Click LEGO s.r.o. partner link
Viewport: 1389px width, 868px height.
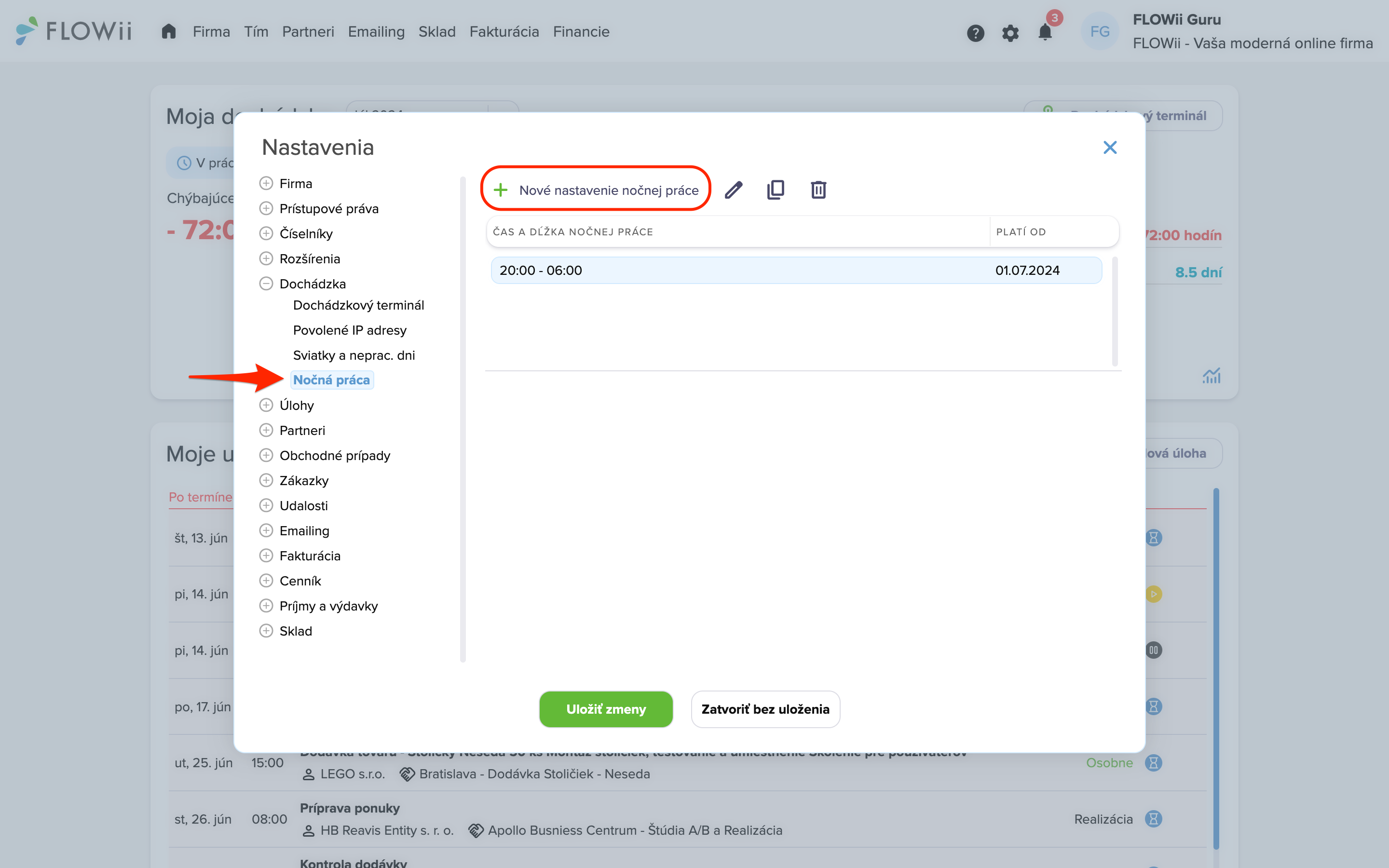[352, 774]
